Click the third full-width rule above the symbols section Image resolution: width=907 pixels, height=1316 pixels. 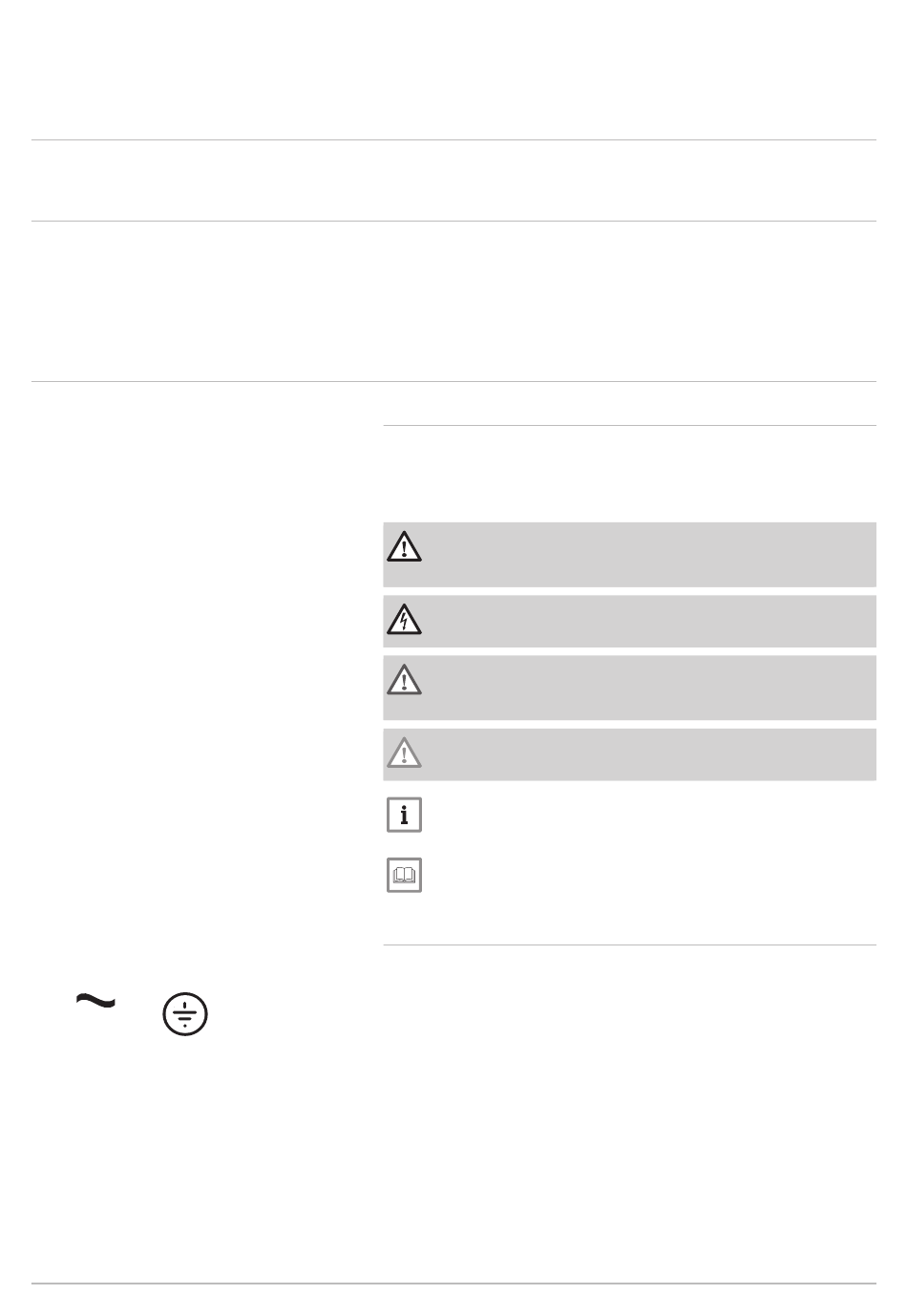(x=453, y=382)
